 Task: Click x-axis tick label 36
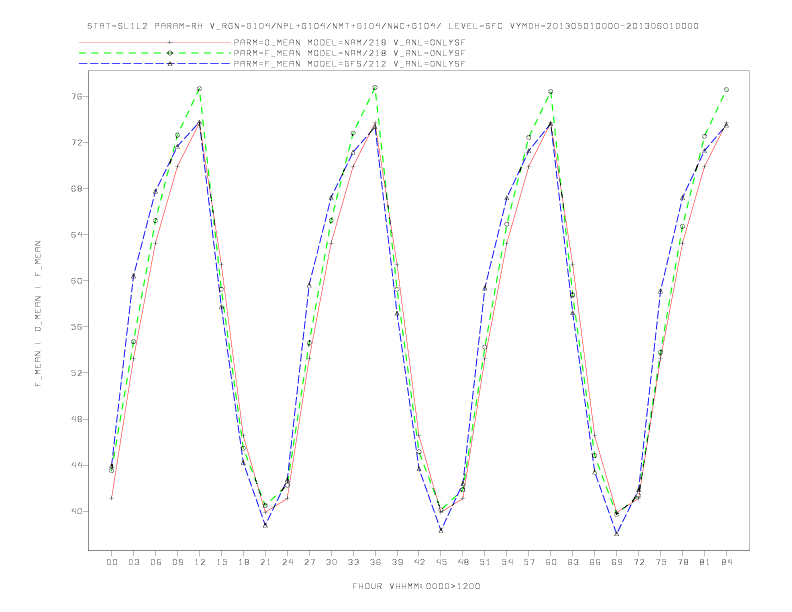(375, 562)
